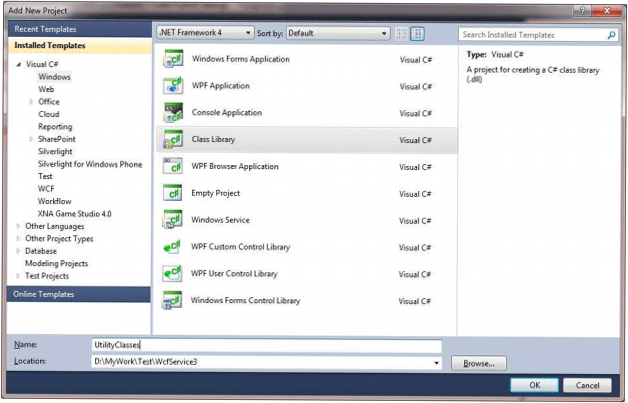Open the Sort by Default dropdown
628x403 pixels.
coord(338,33)
